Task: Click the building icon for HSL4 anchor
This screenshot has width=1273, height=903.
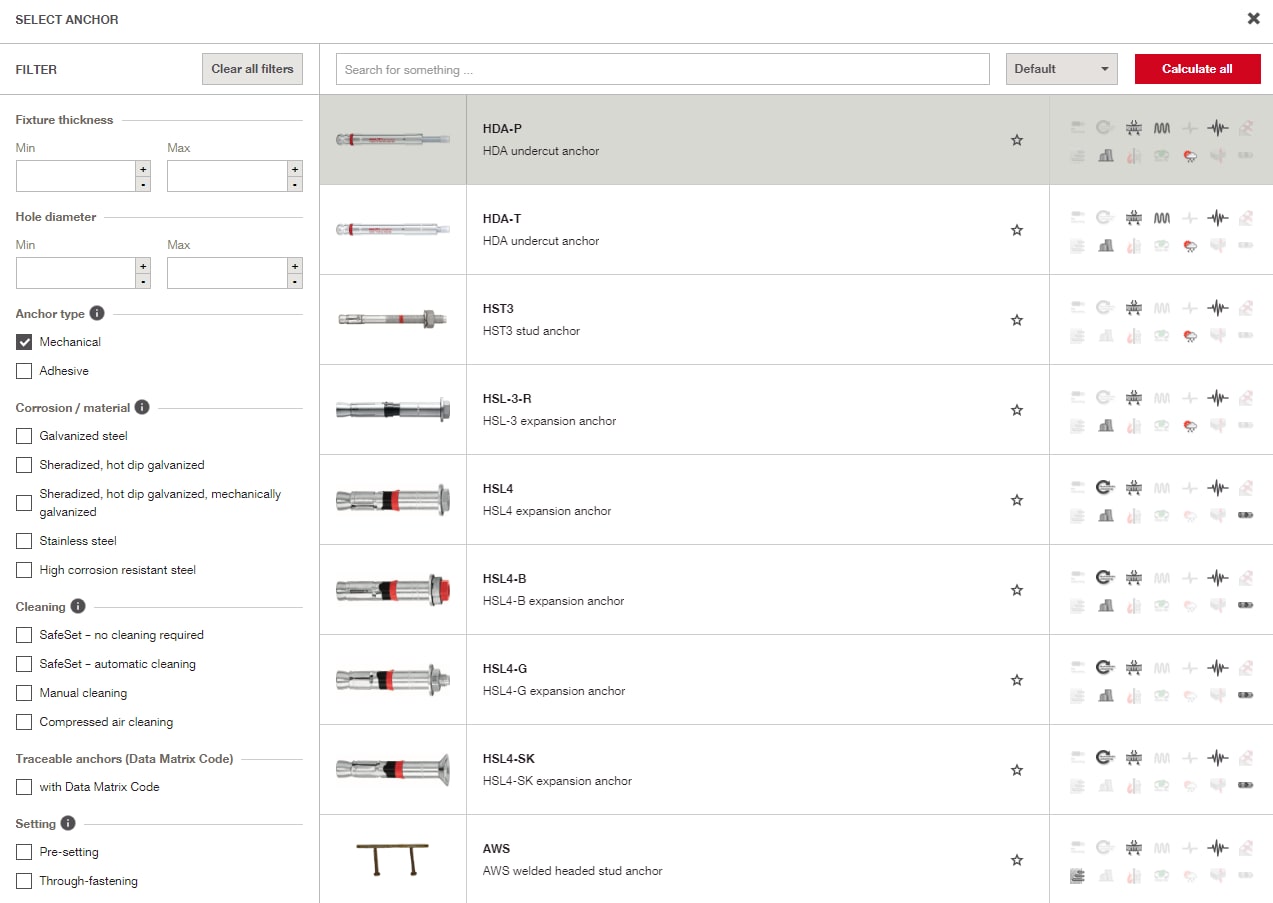Action: point(1105,516)
